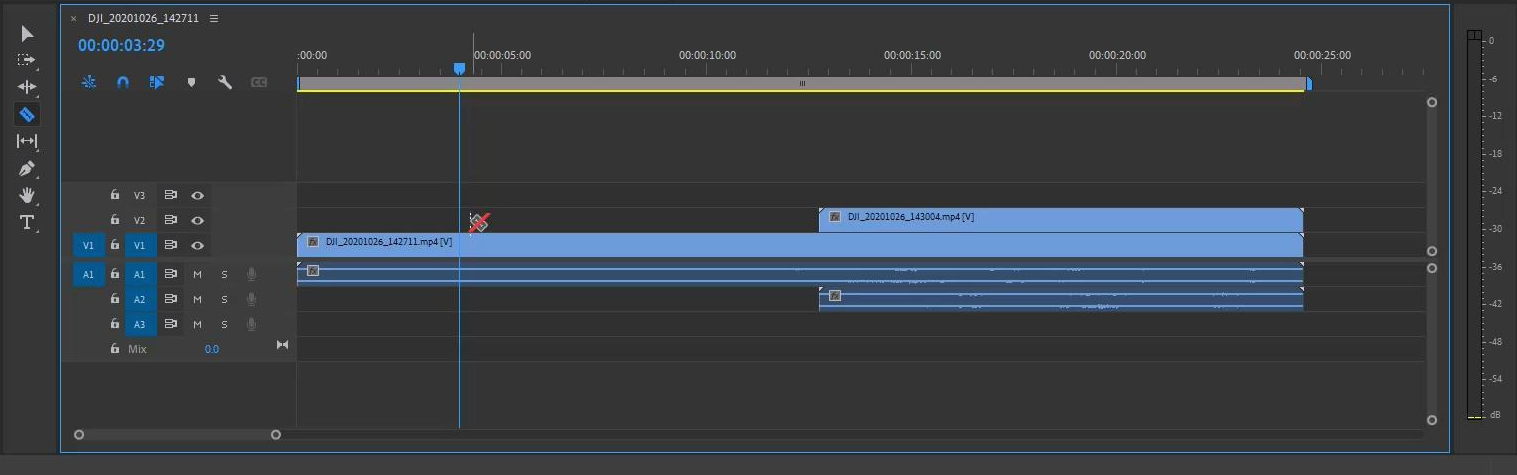The width and height of the screenshot is (1517, 475).
Task: Toggle Snap in timeline magnet icon
Action: [123, 82]
